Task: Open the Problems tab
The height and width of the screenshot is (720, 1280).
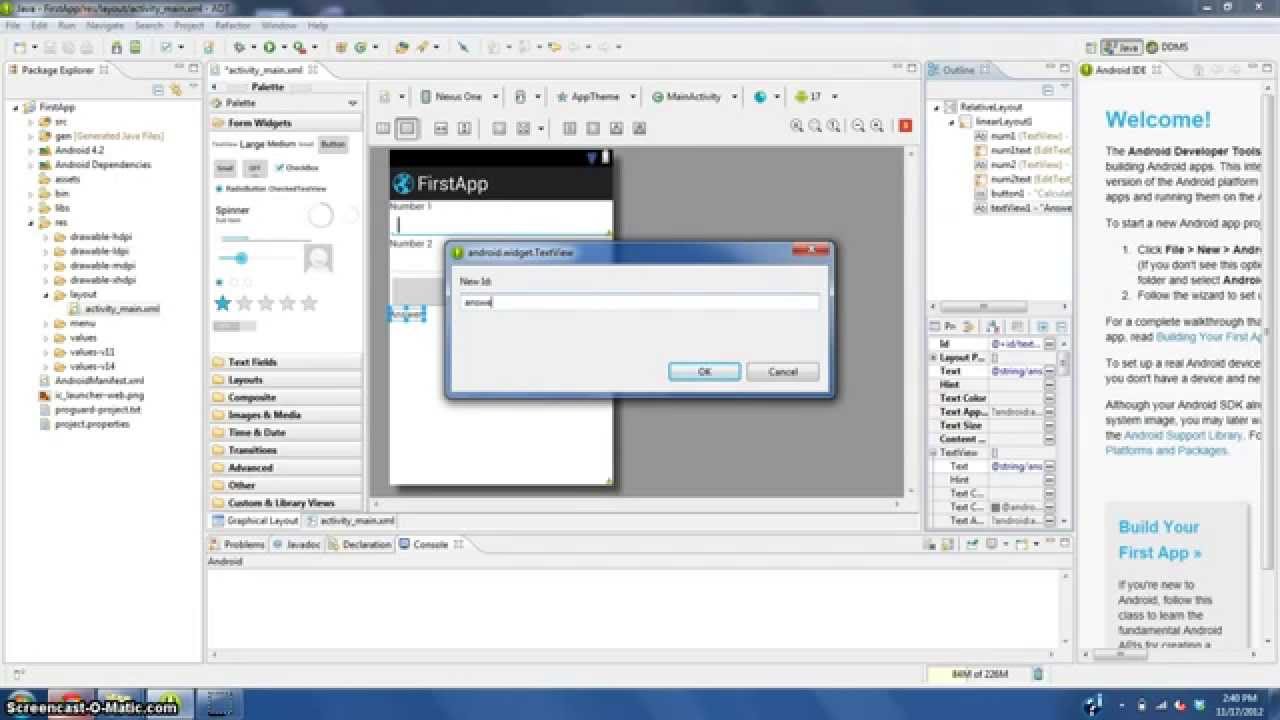Action: click(238, 544)
